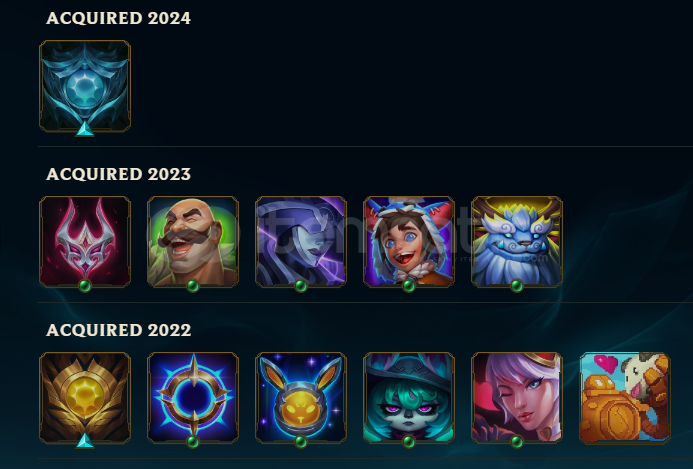This screenshot has height=469, width=693.
Task: Select the winking purple-haired heart icon
Action: point(517,398)
